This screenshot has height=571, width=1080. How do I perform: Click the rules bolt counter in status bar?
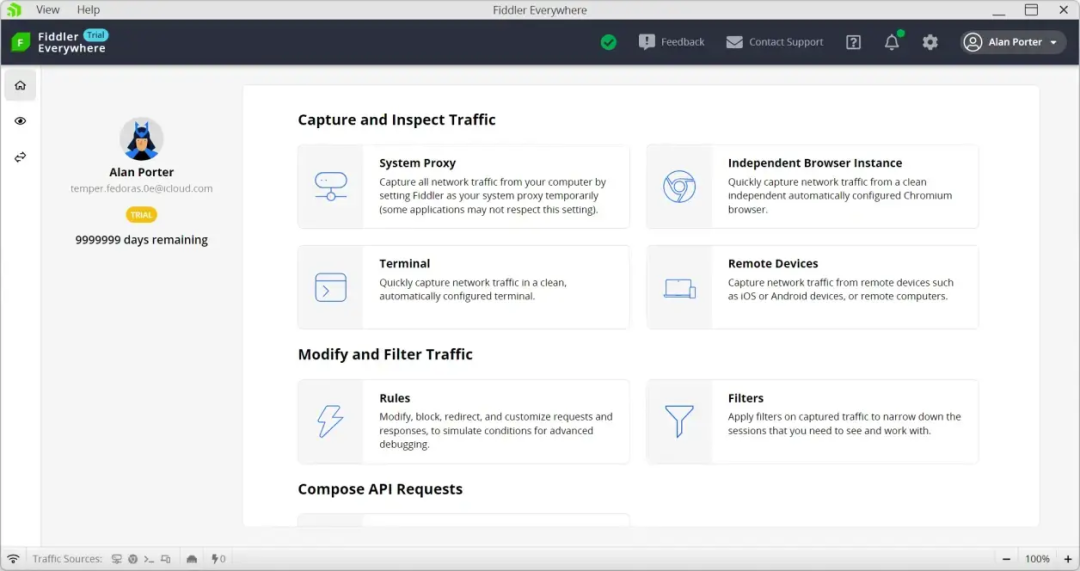[x=218, y=559]
